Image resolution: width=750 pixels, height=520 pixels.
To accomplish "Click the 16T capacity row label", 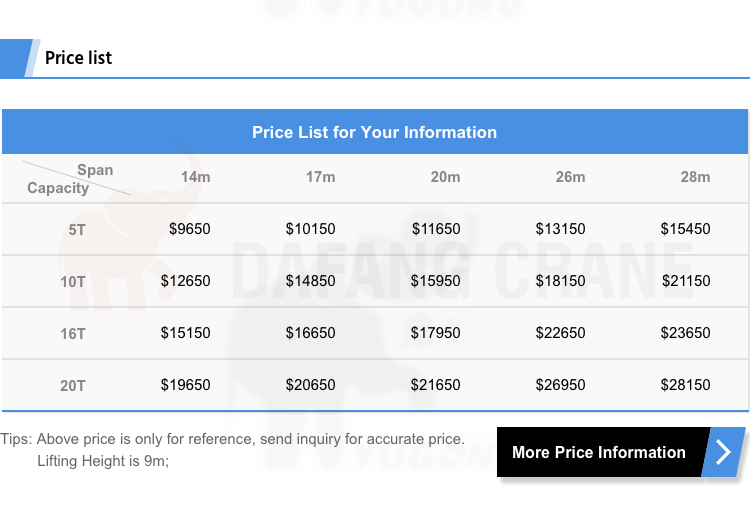I will point(73,333).
